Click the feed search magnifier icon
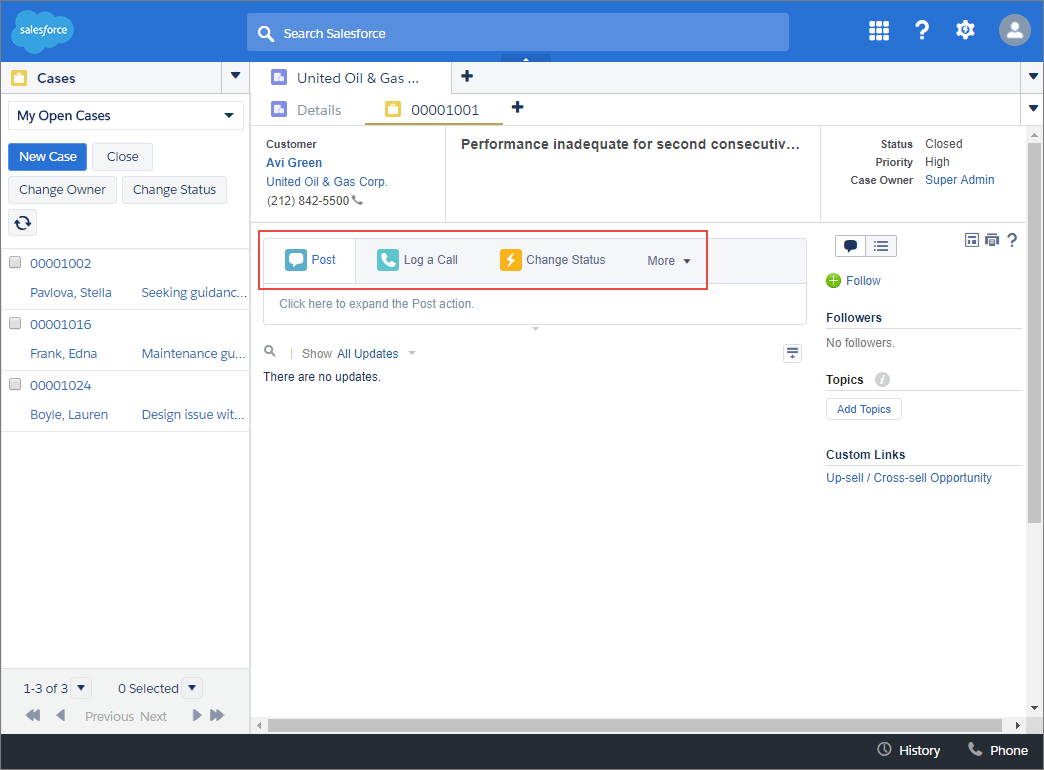This screenshot has height=770, width=1044. click(x=270, y=351)
